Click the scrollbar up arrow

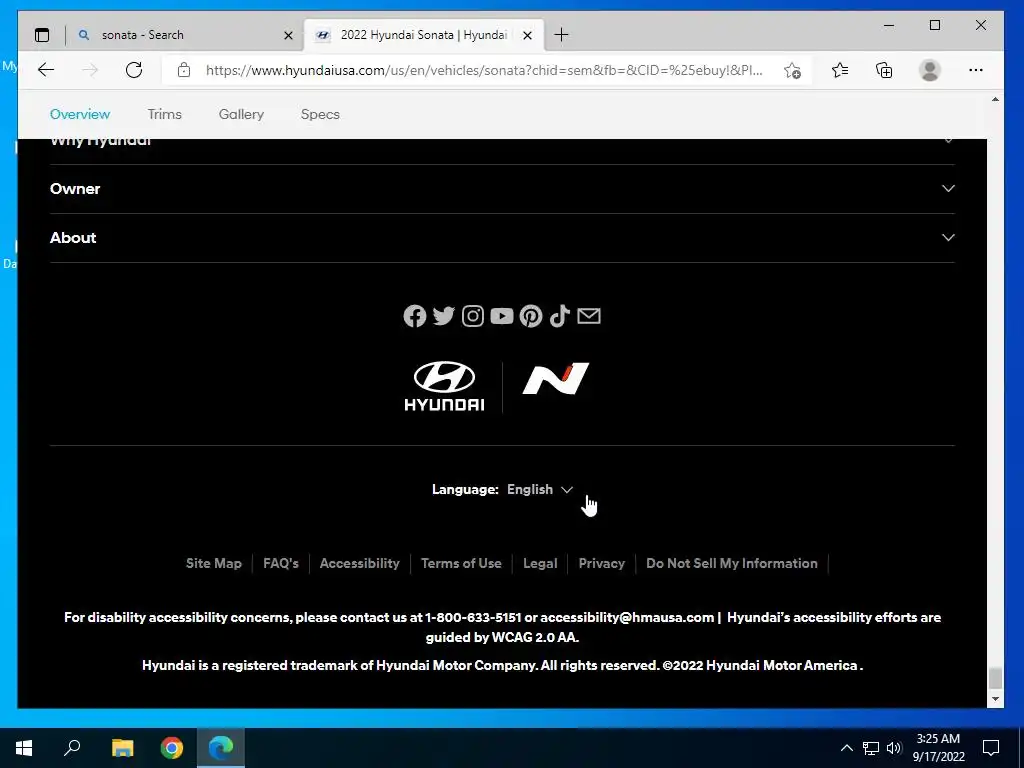[995, 100]
